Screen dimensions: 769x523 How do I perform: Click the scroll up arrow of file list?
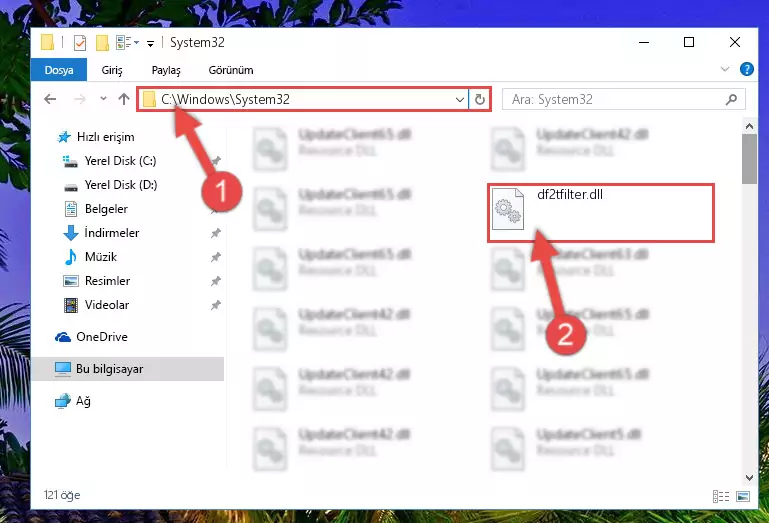749,127
